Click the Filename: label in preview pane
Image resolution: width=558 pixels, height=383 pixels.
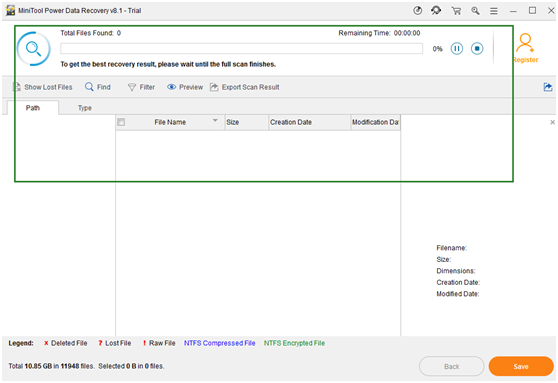point(451,248)
